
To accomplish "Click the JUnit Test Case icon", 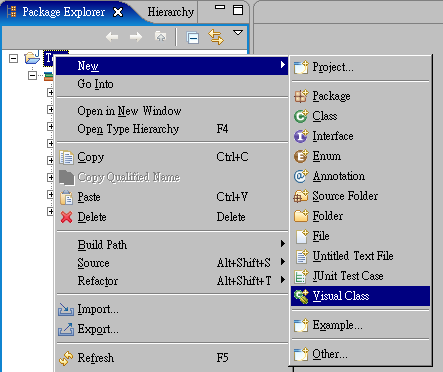I will click(x=301, y=276).
